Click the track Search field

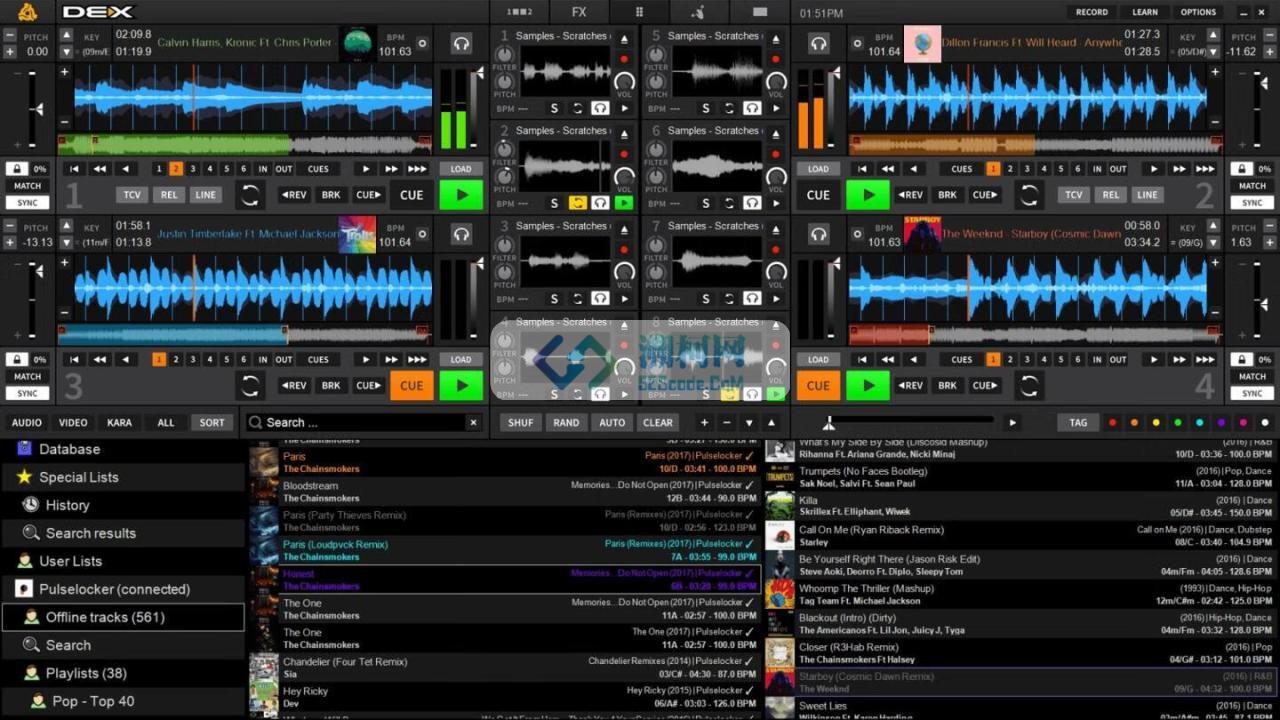coord(365,422)
